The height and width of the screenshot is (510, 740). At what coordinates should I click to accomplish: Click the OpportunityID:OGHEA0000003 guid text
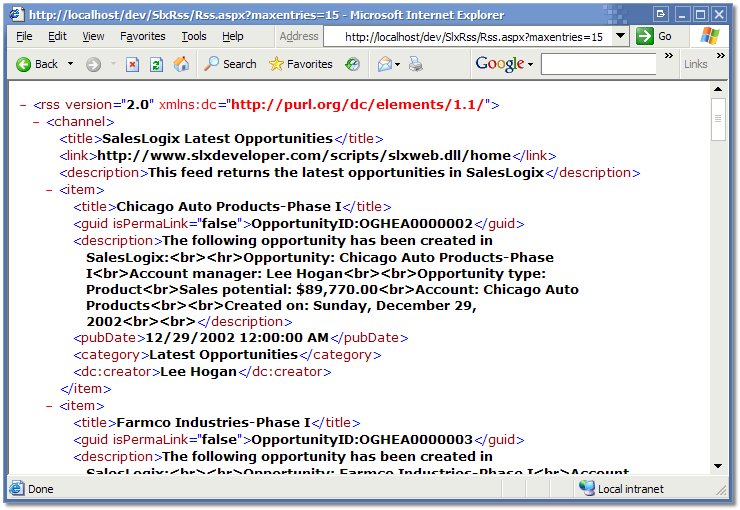tap(362, 440)
